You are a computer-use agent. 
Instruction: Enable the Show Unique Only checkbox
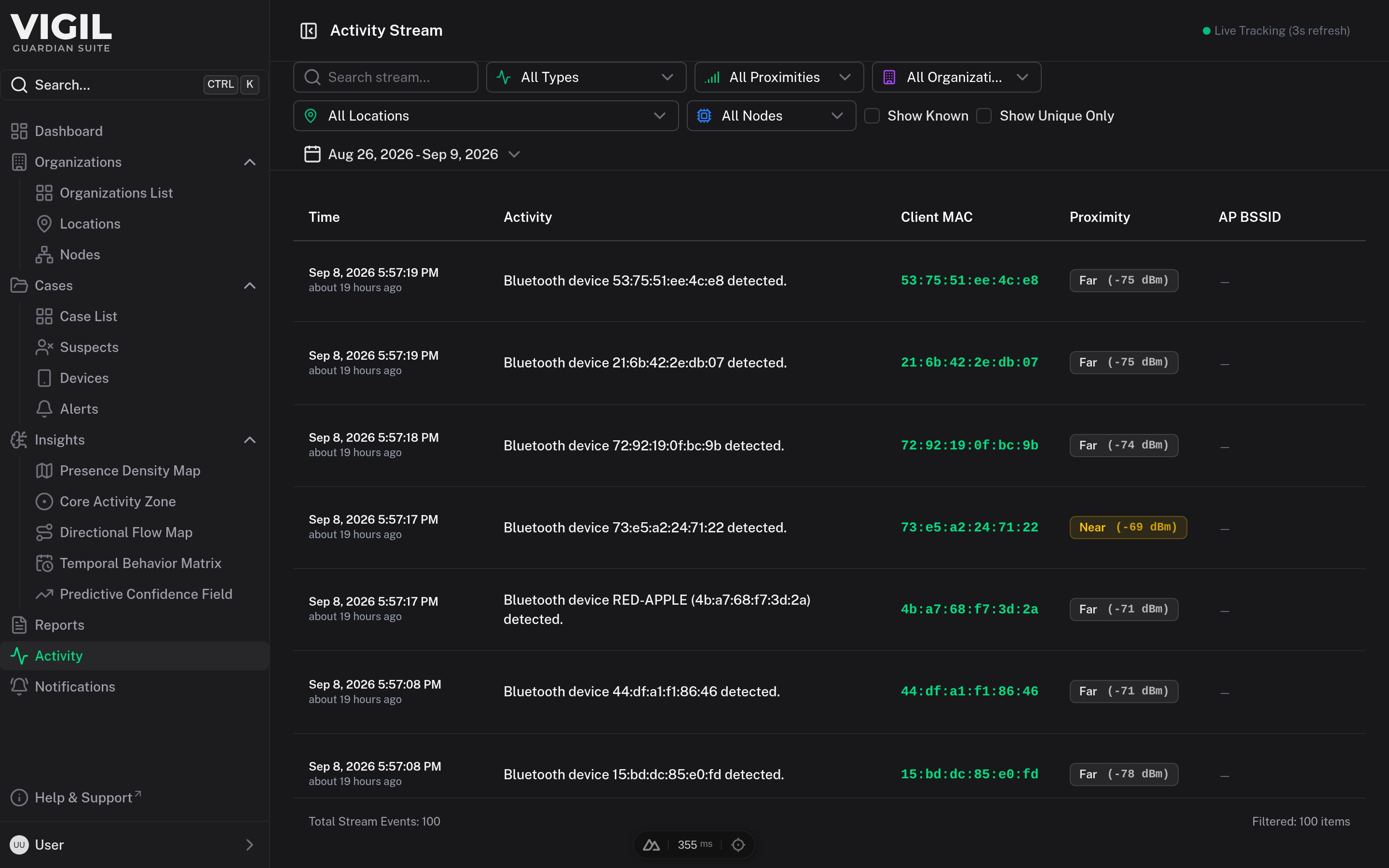(984, 116)
